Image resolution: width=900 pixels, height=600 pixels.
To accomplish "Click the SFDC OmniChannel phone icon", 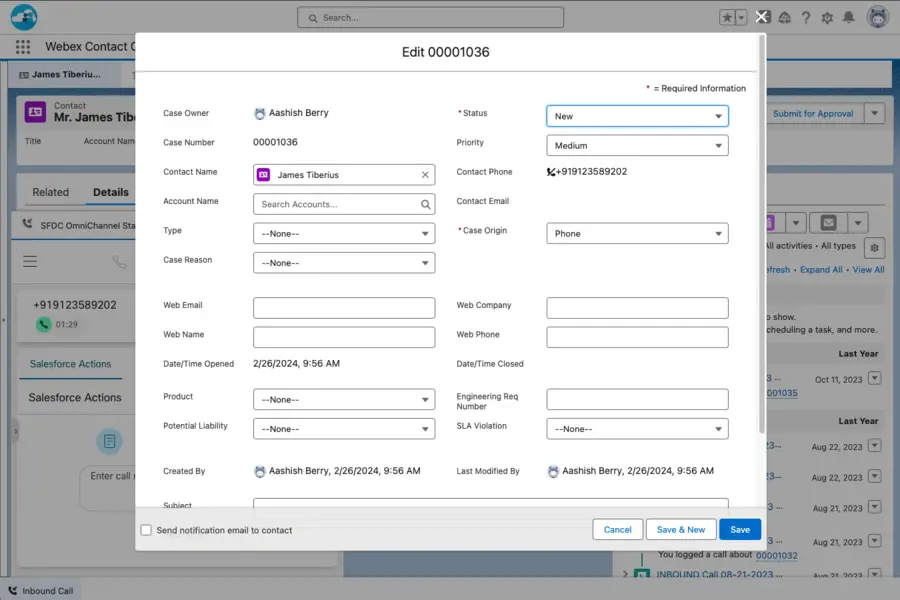I will pos(27,224).
